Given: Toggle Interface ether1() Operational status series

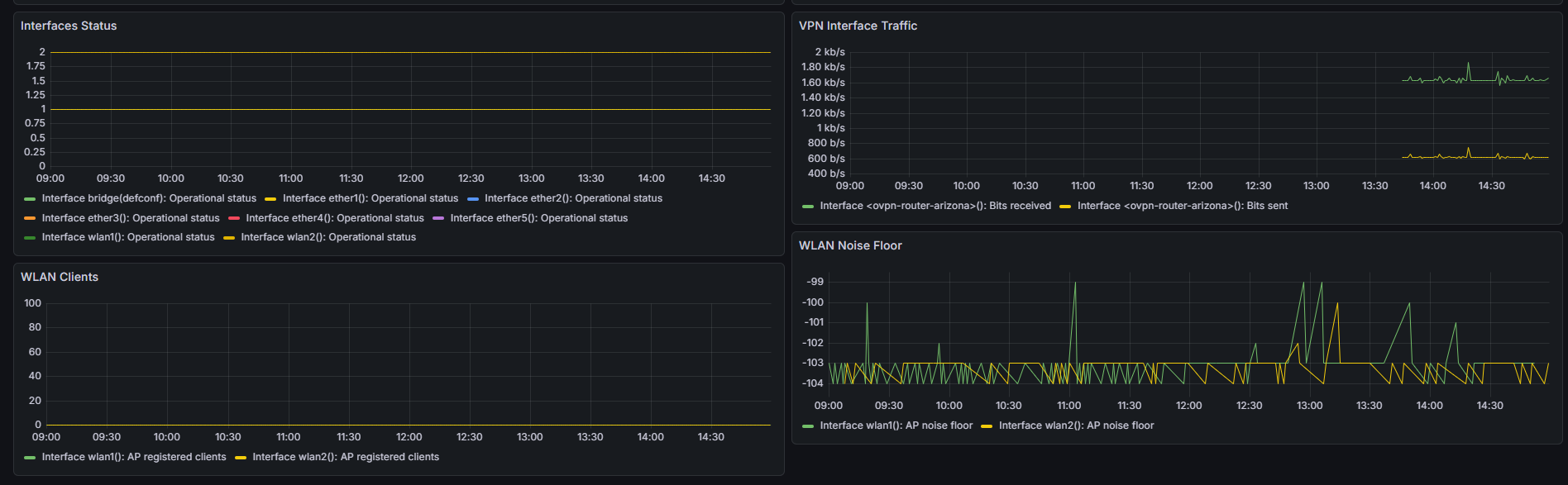Looking at the screenshot, I should coord(370,198).
